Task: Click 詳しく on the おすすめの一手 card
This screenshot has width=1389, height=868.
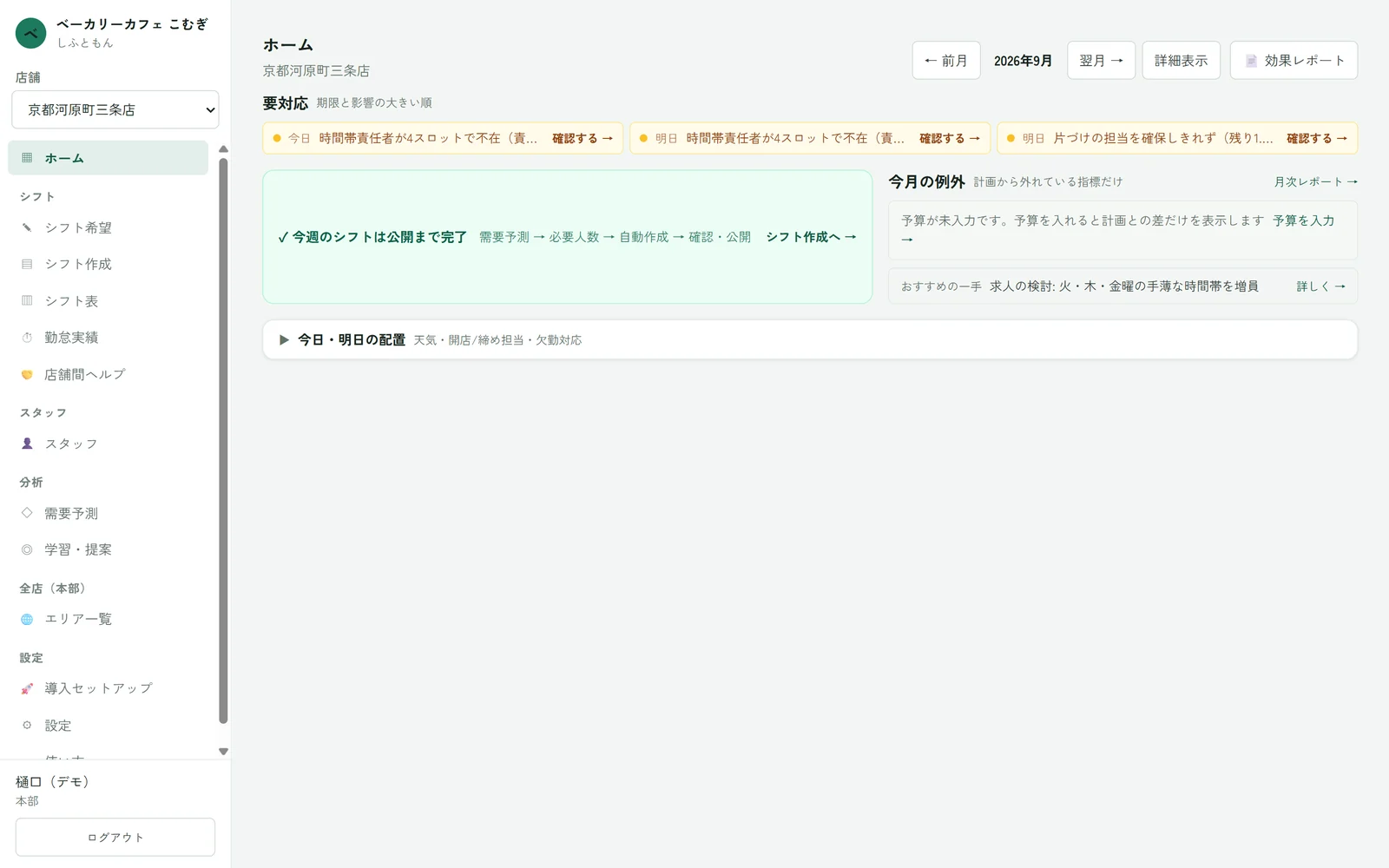Action: [x=1320, y=286]
